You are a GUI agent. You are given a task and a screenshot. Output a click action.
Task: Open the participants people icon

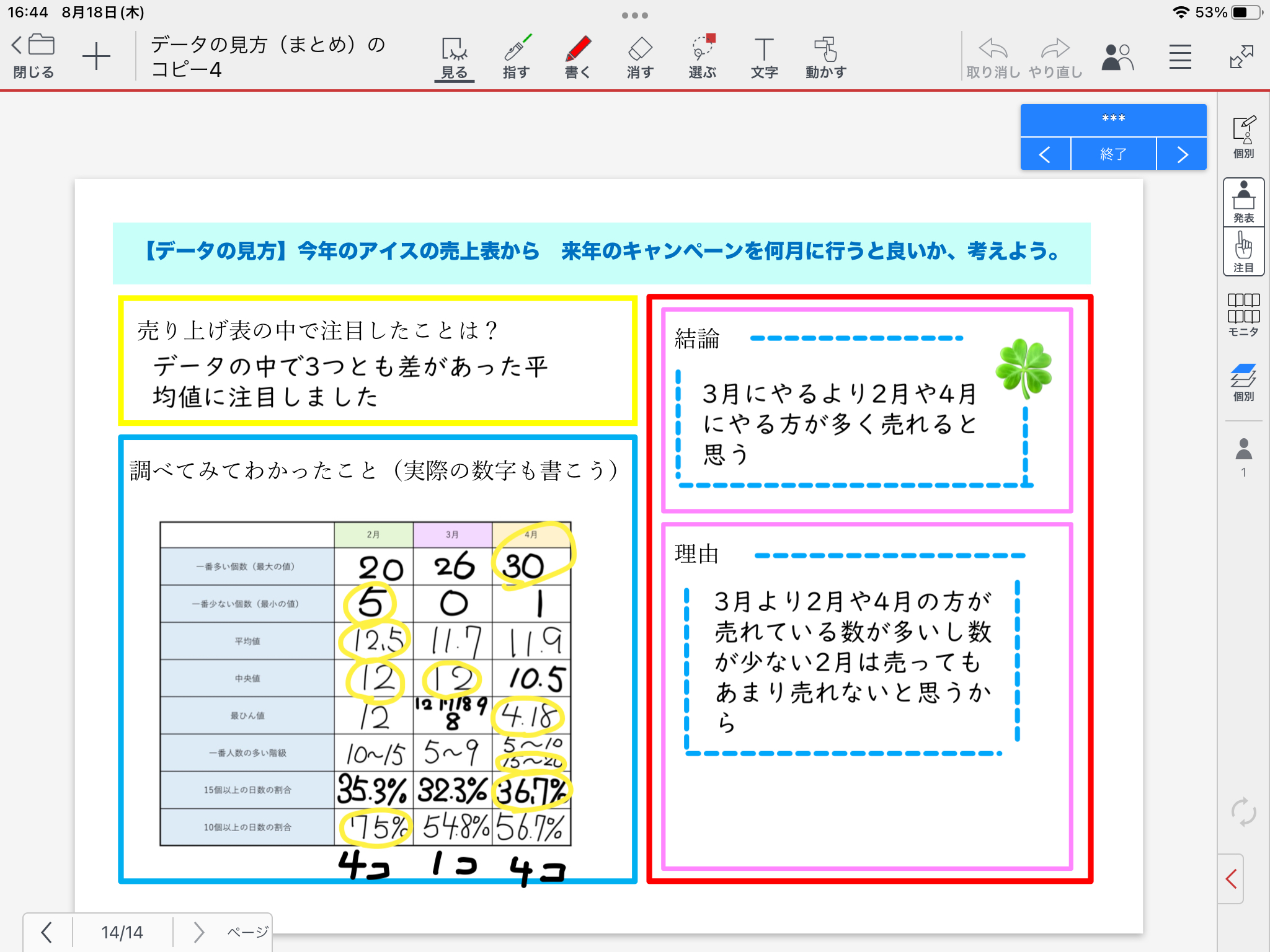(x=1117, y=57)
